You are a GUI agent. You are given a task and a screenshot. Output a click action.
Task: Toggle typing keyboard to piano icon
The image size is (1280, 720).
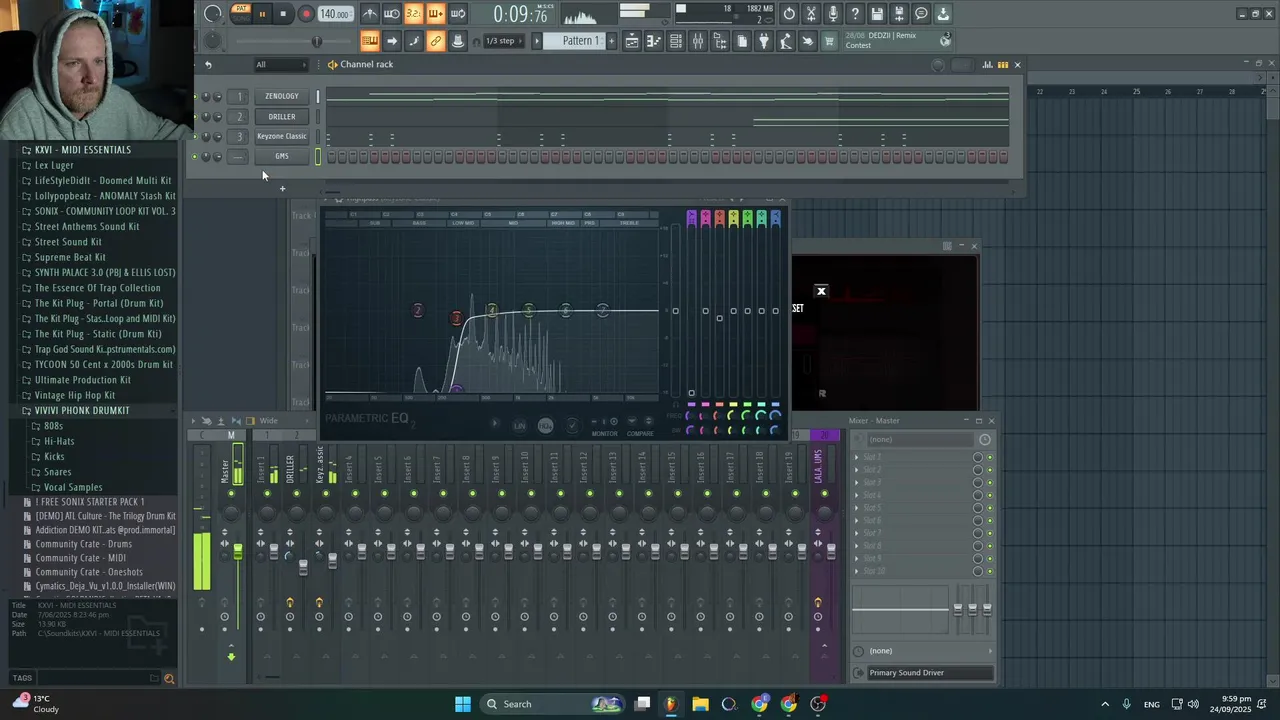pyautogui.click(x=370, y=41)
